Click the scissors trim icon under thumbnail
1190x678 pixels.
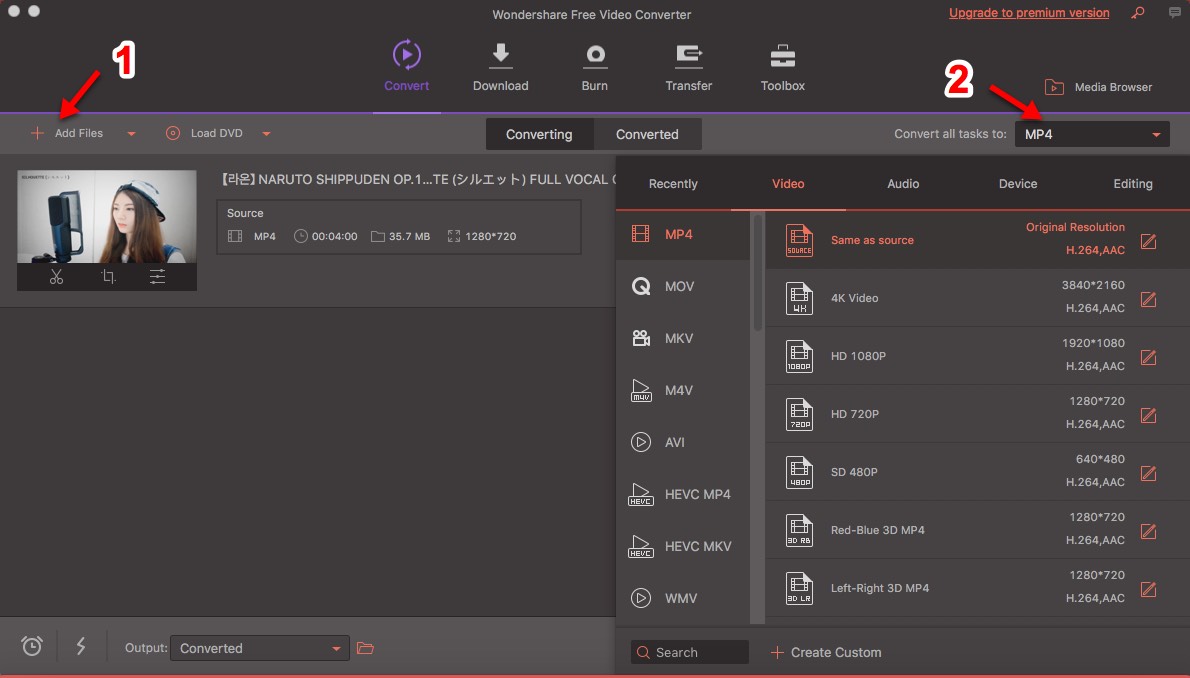tap(56, 277)
